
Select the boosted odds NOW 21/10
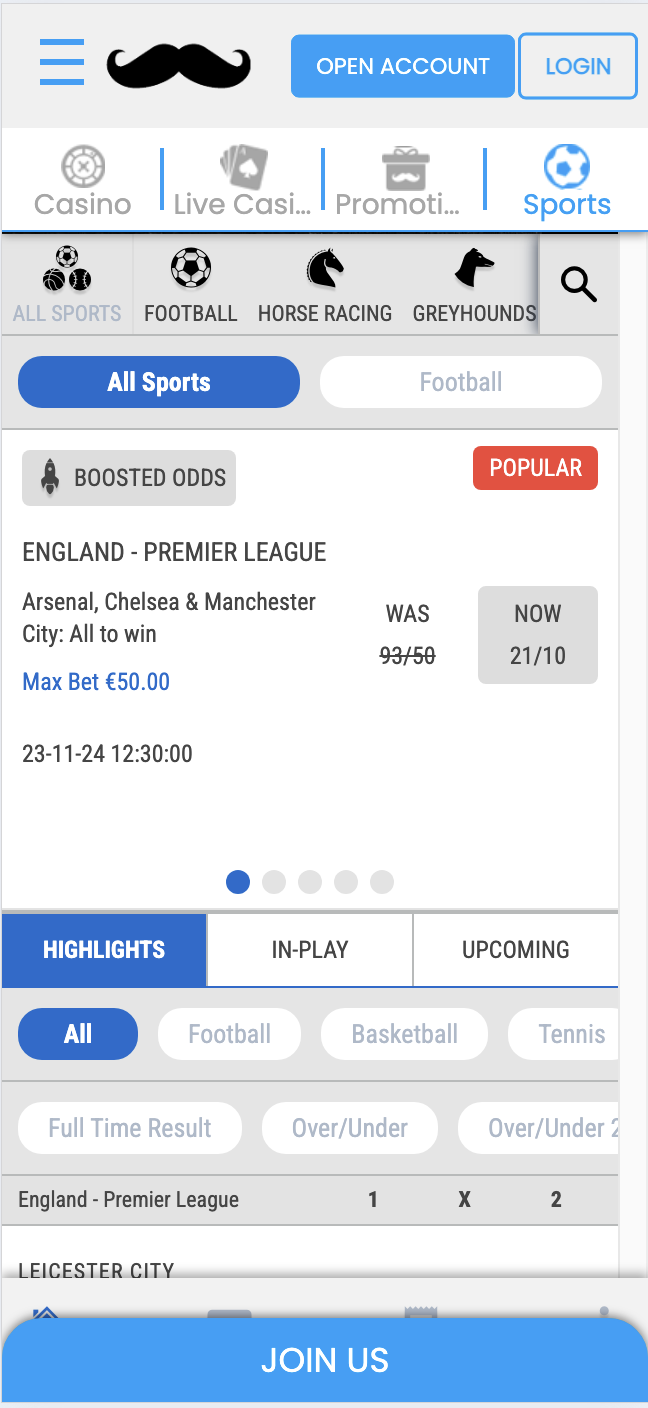538,635
